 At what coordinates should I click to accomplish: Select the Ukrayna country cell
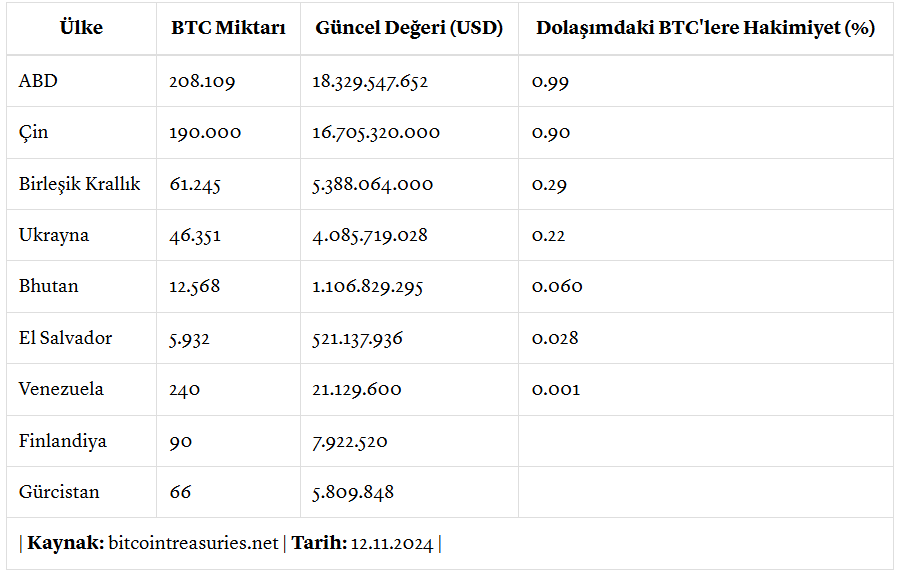click(x=53, y=236)
